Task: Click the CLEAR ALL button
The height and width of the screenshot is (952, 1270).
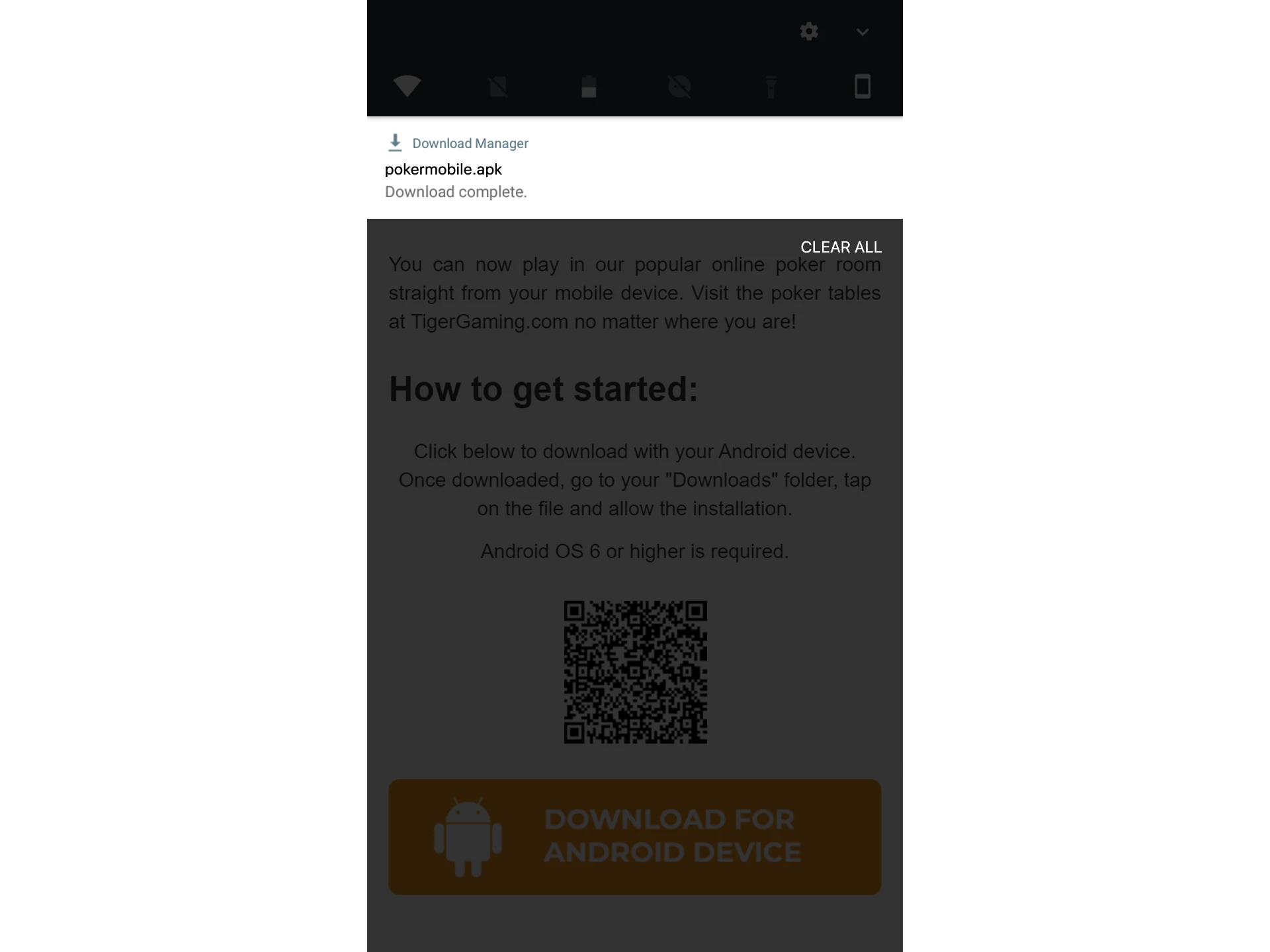Action: [x=841, y=247]
